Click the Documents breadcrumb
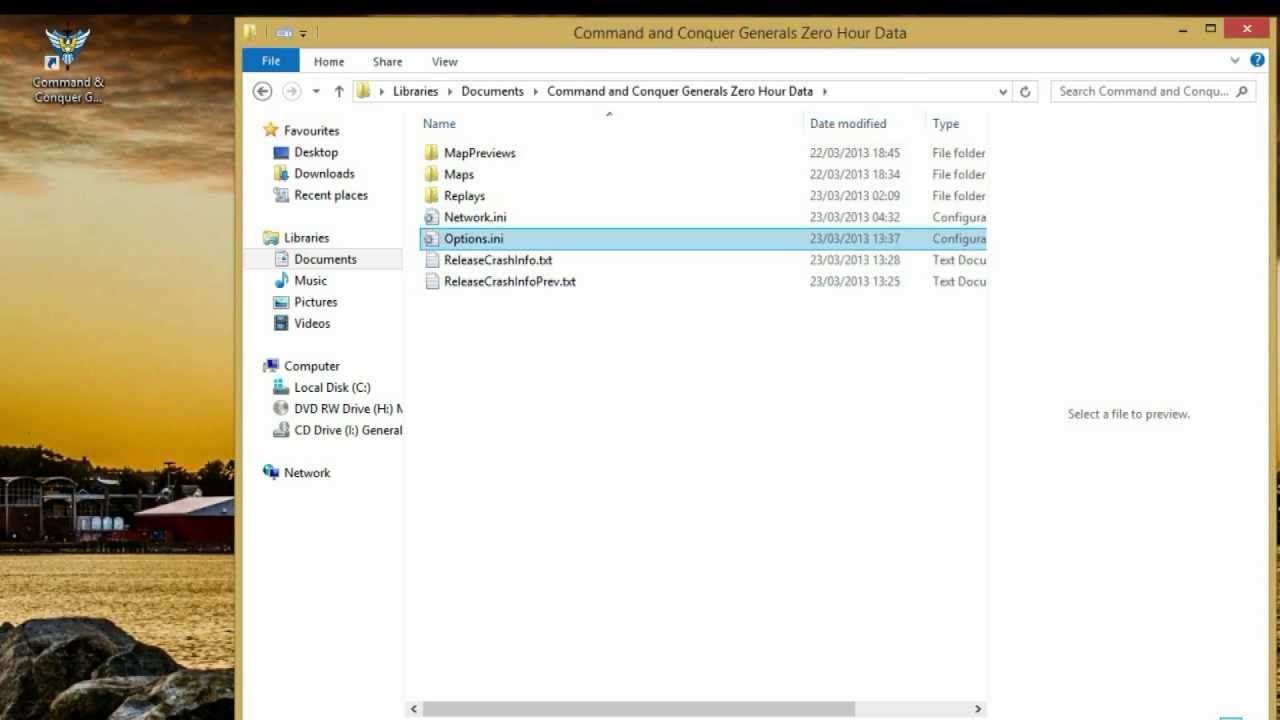 (492, 91)
